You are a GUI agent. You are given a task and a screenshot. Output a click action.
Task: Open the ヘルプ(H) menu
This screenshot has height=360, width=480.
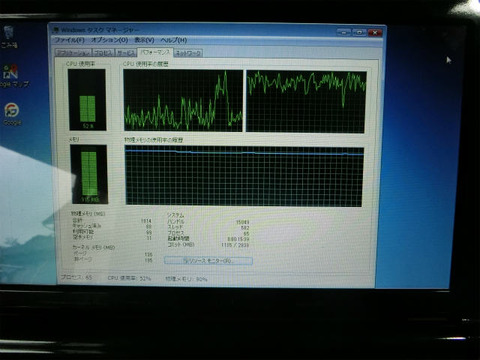click(173, 40)
